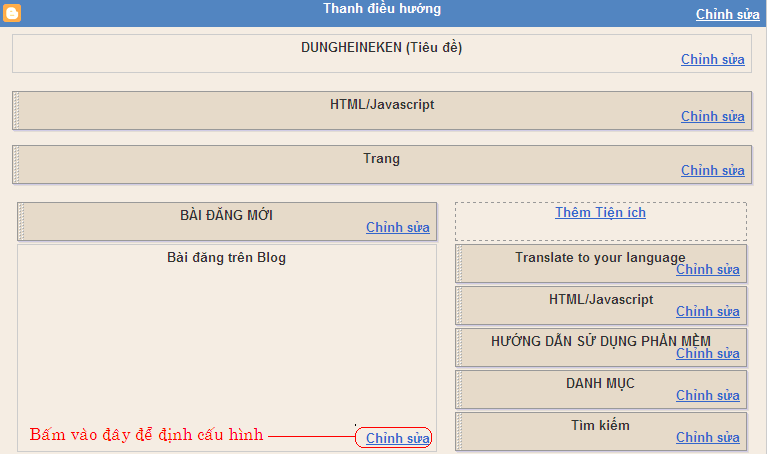The width and height of the screenshot is (767, 454).
Task: Select the Translate to your language title
Action: click(600, 258)
